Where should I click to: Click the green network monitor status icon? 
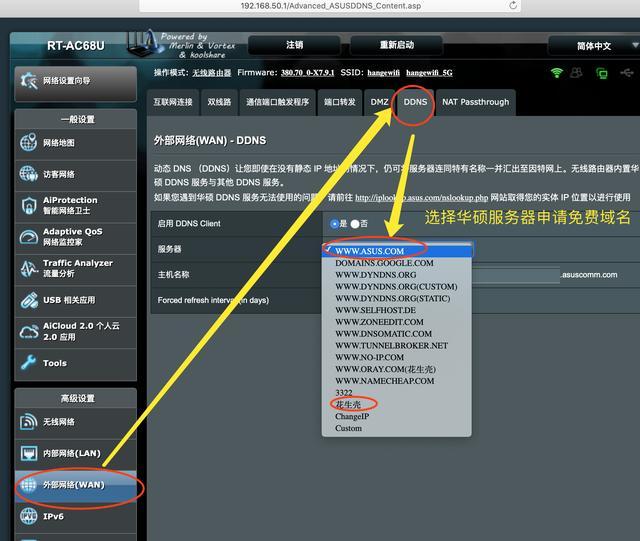tap(602, 73)
